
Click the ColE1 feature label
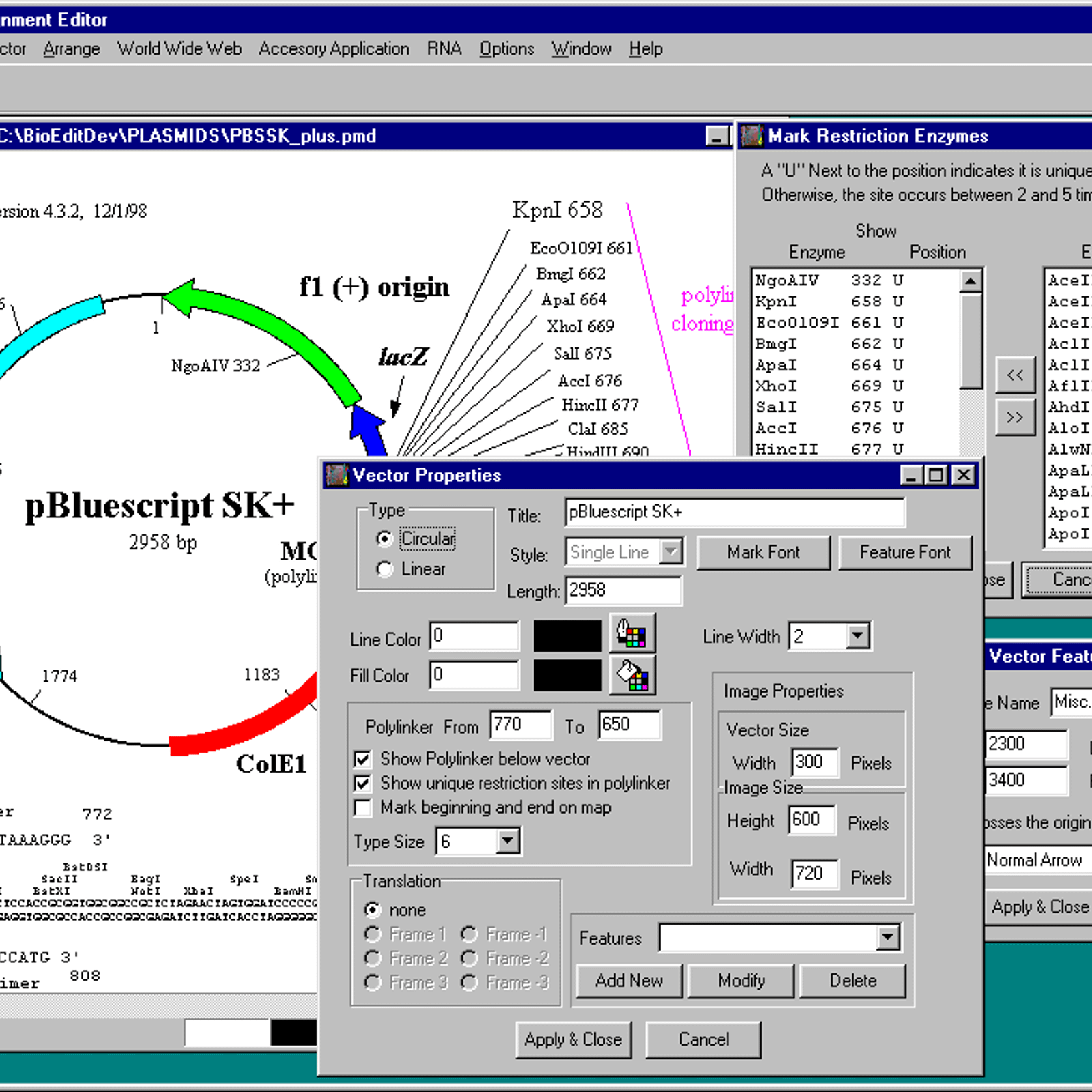pos(271,764)
